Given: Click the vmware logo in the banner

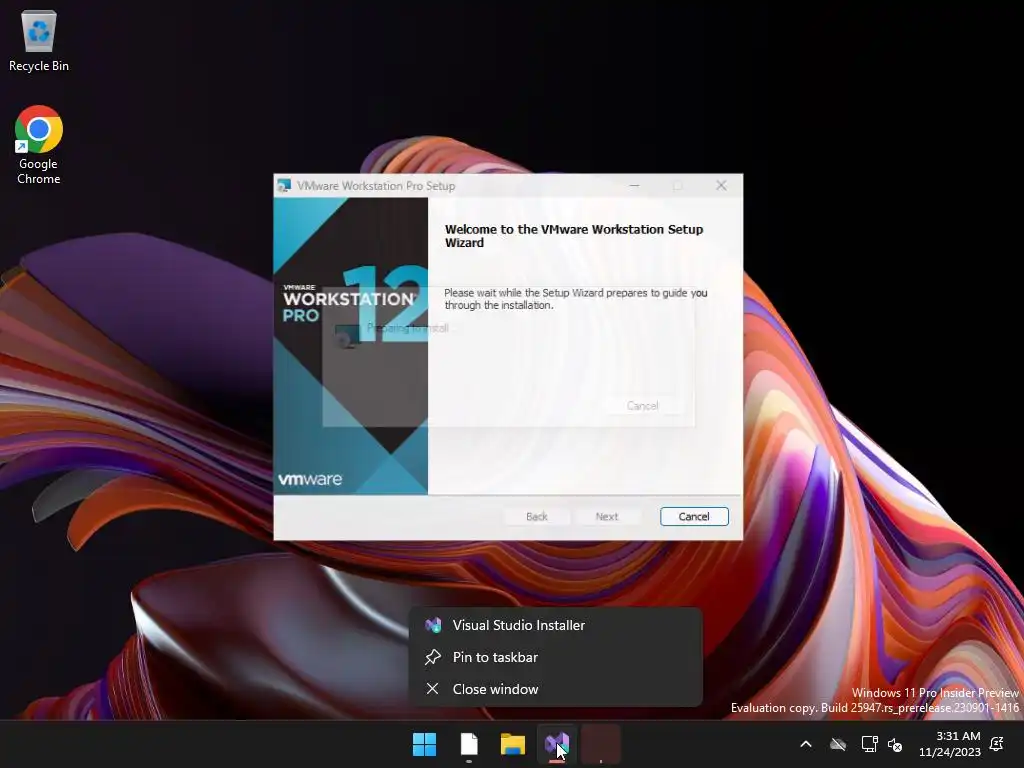Looking at the screenshot, I should click(310, 479).
